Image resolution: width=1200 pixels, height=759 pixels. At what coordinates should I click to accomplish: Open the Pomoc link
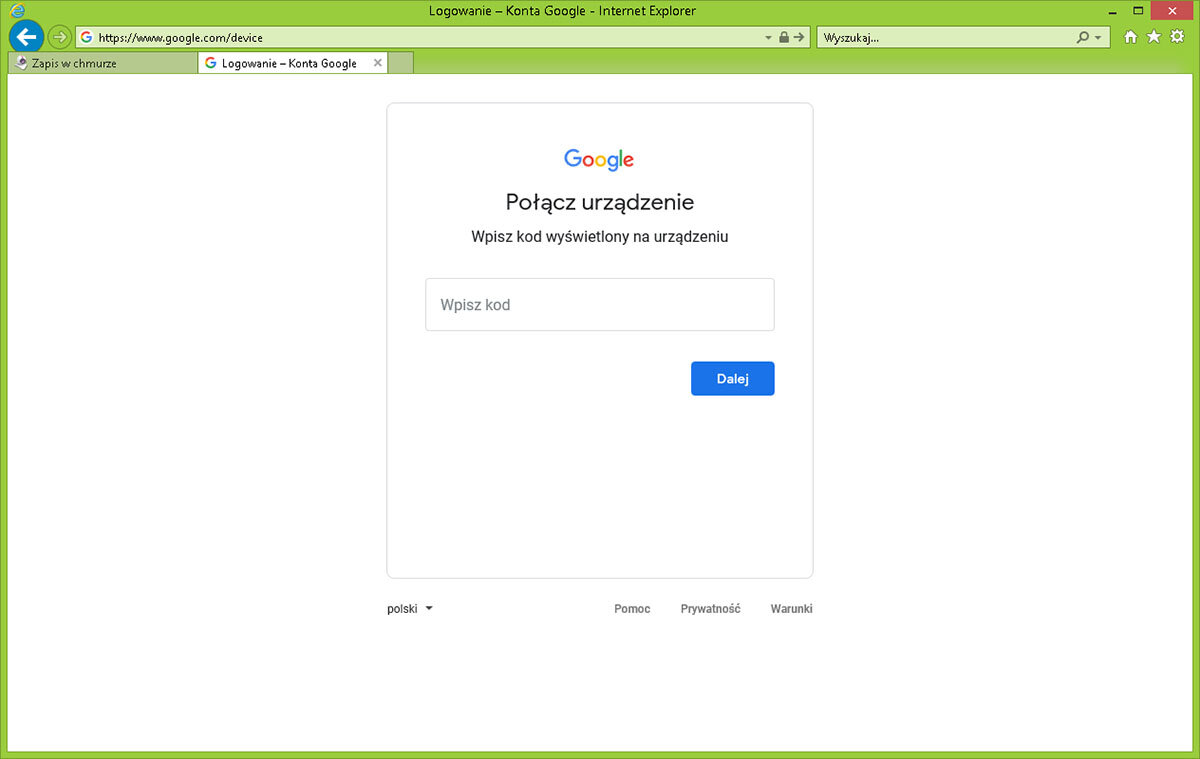pos(632,609)
